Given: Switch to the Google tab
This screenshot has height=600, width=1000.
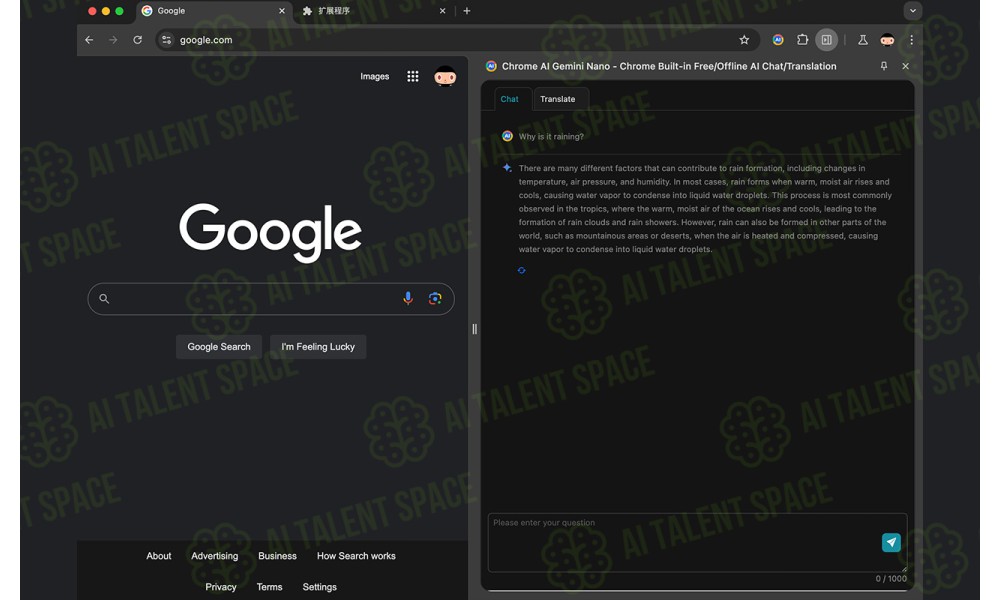Looking at the screenshot, I should click(214, 11).
